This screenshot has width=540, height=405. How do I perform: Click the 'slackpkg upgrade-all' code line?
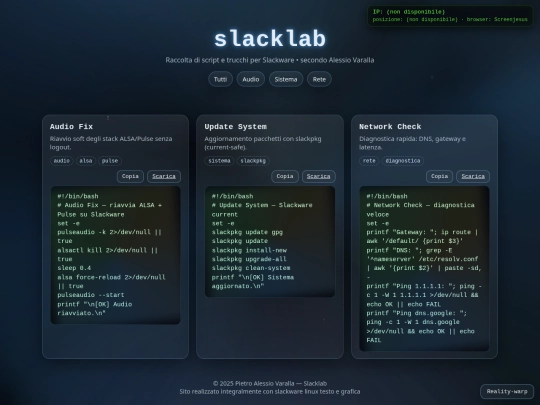[249, 259]
